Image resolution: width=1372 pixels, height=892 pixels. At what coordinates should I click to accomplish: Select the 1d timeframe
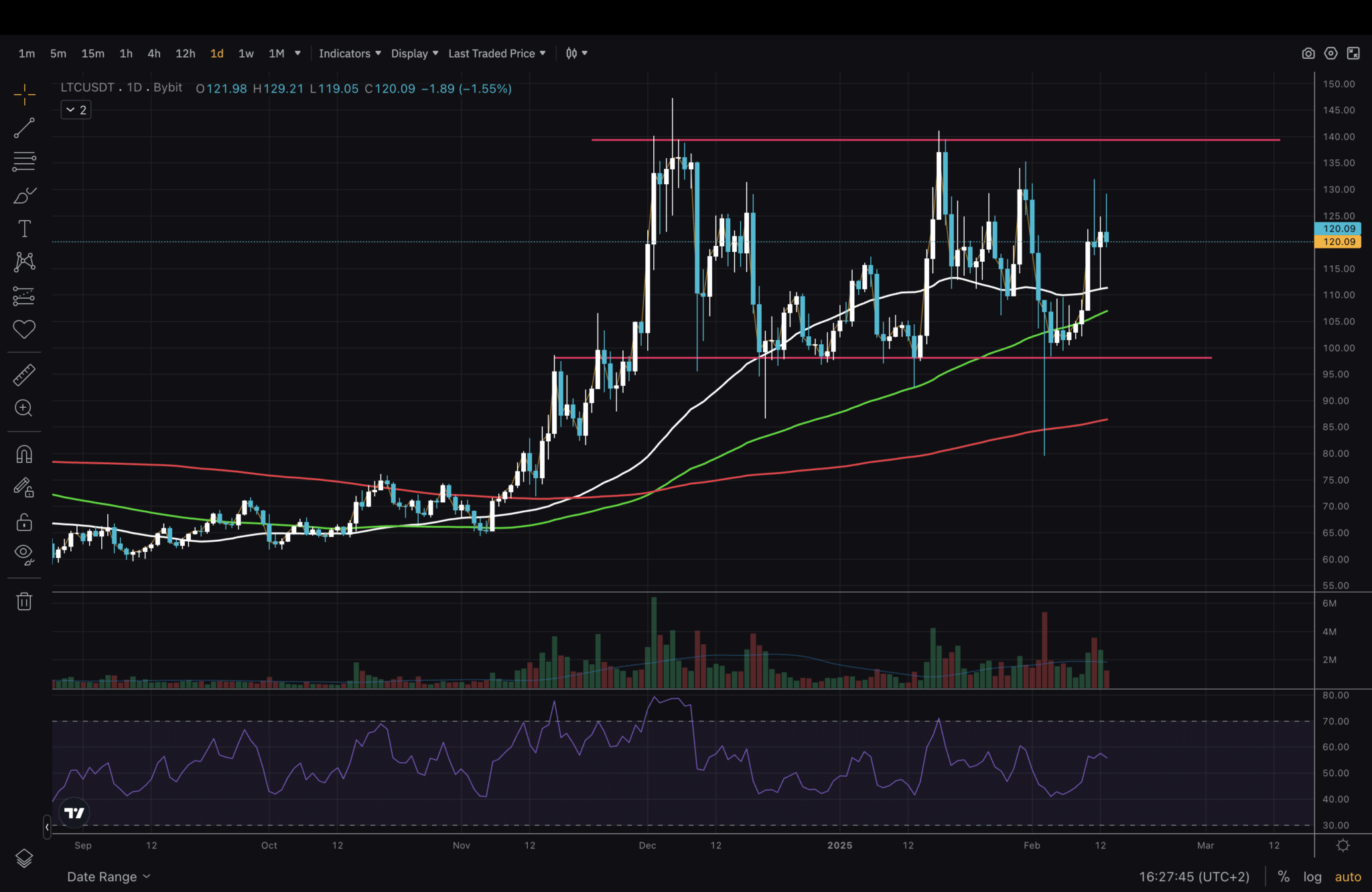point(217,54)
